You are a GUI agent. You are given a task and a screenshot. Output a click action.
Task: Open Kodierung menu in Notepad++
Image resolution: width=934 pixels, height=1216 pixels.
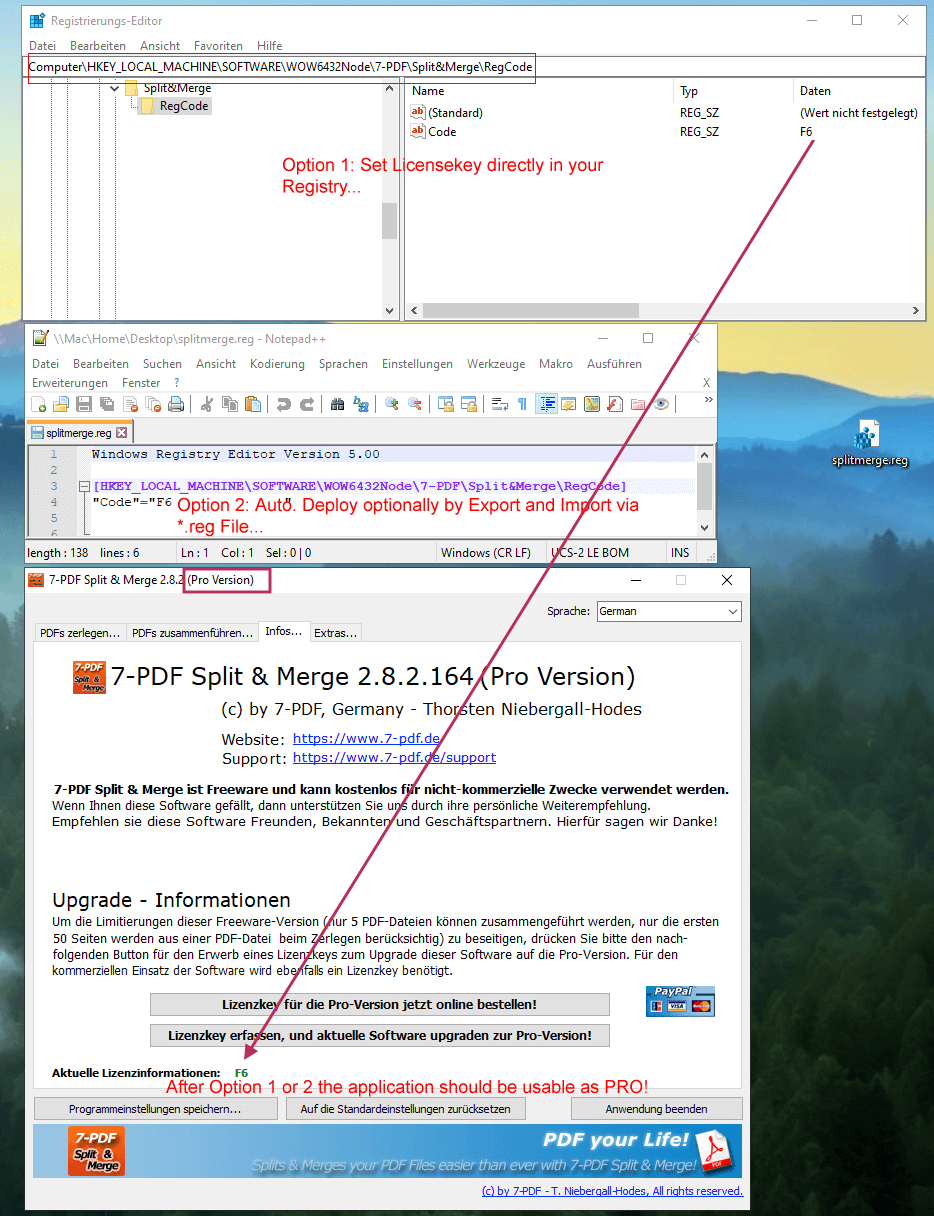[x=277, y=364]
